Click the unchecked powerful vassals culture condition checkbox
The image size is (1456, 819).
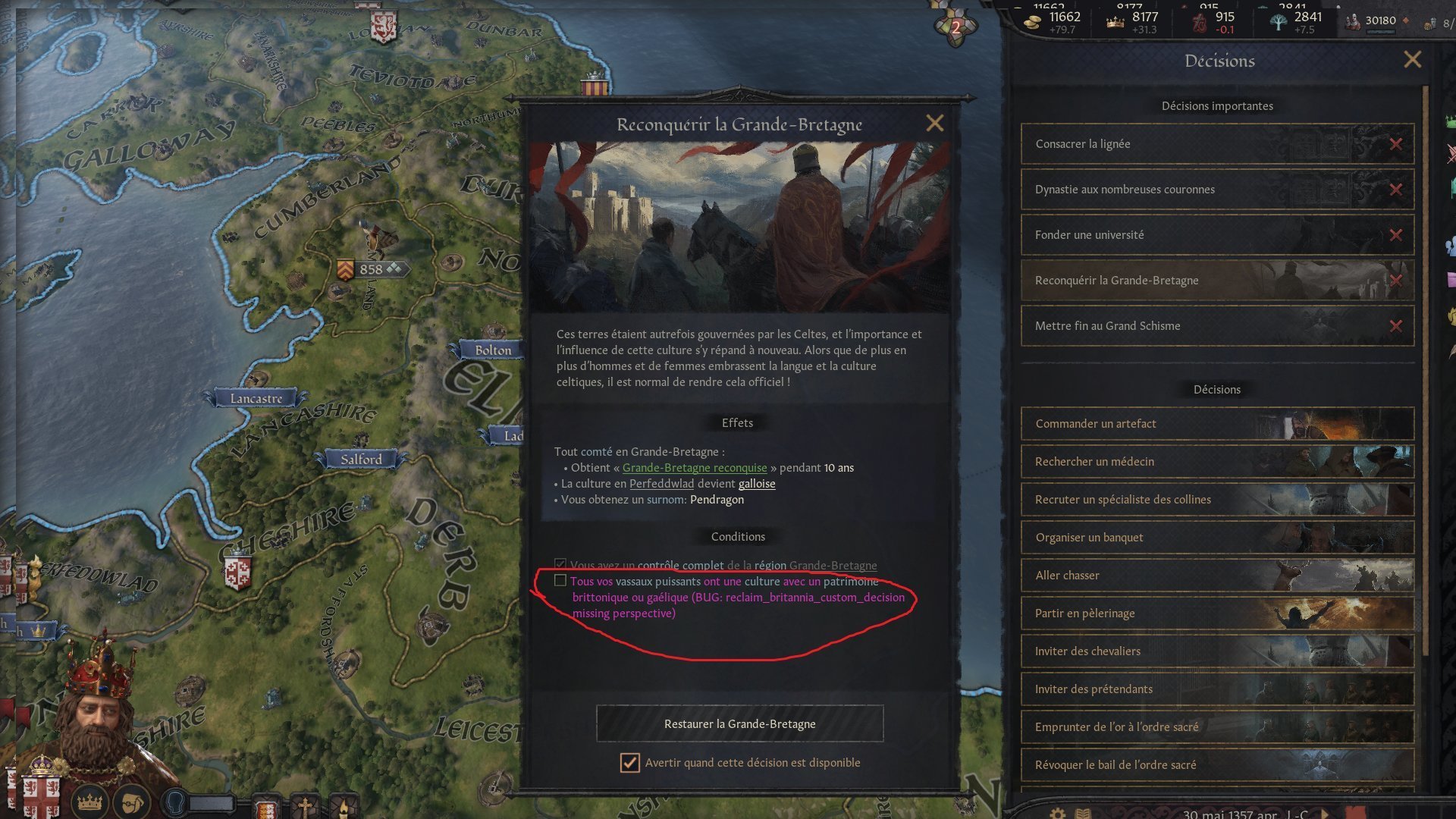[x=560, y=580]
